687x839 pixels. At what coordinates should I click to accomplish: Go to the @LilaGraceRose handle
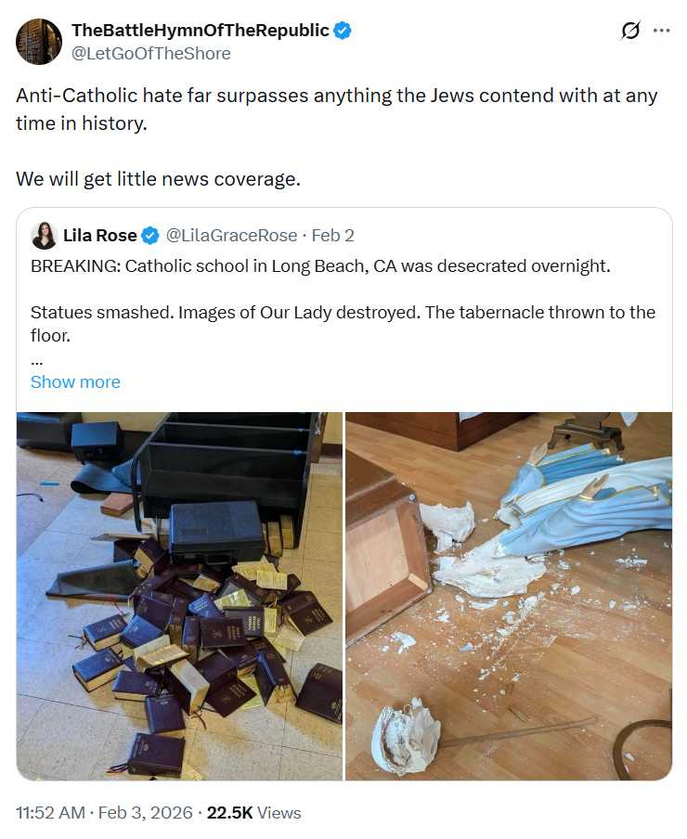pyautogui.click(x=231, y=236)
